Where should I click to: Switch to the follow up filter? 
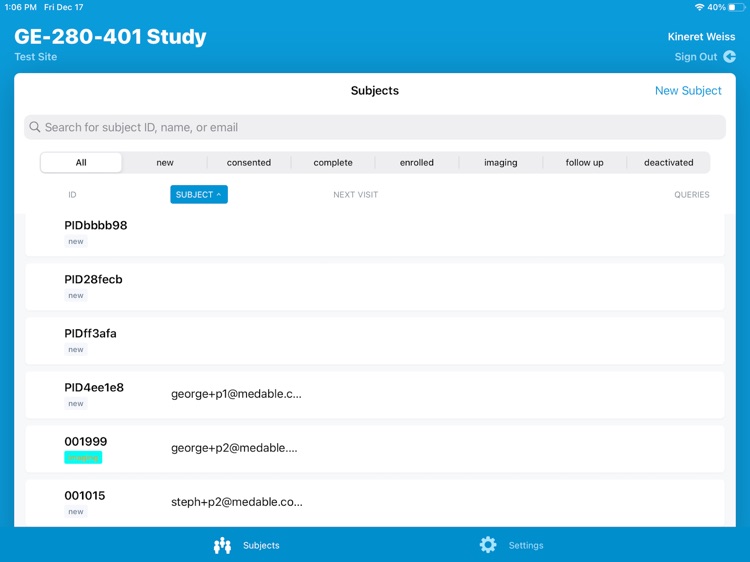585,163
